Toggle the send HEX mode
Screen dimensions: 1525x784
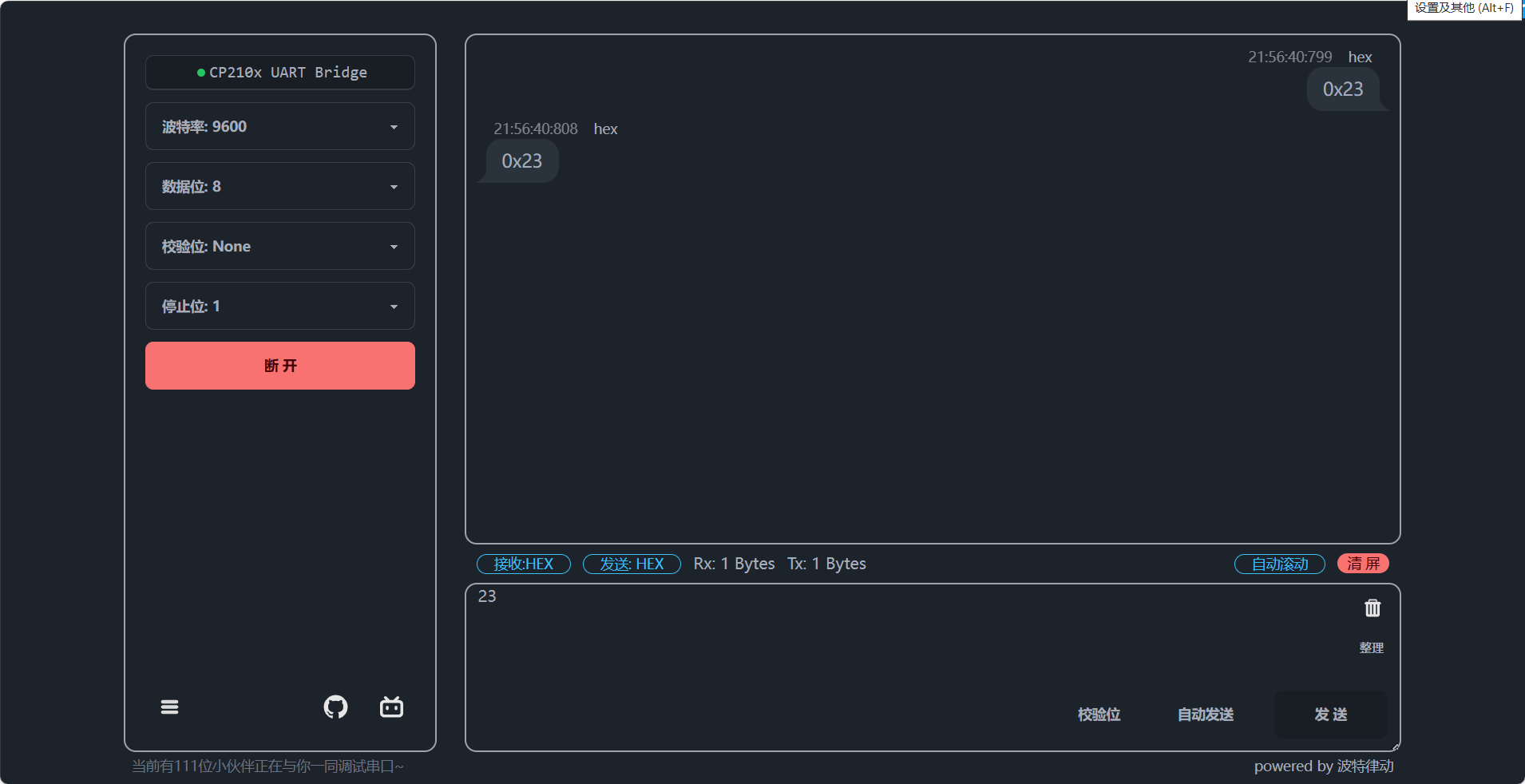[632, 564]
